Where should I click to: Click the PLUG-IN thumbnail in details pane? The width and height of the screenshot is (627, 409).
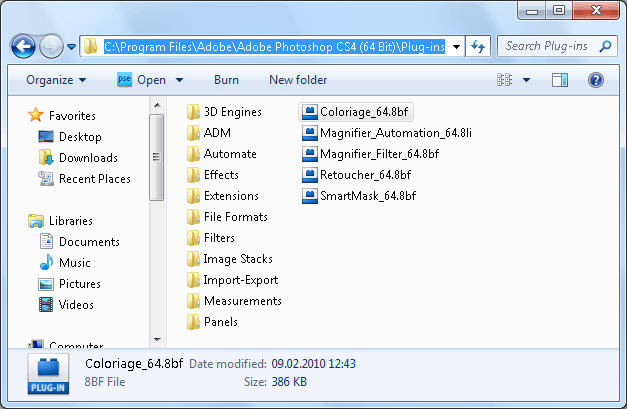coord(48,374)
